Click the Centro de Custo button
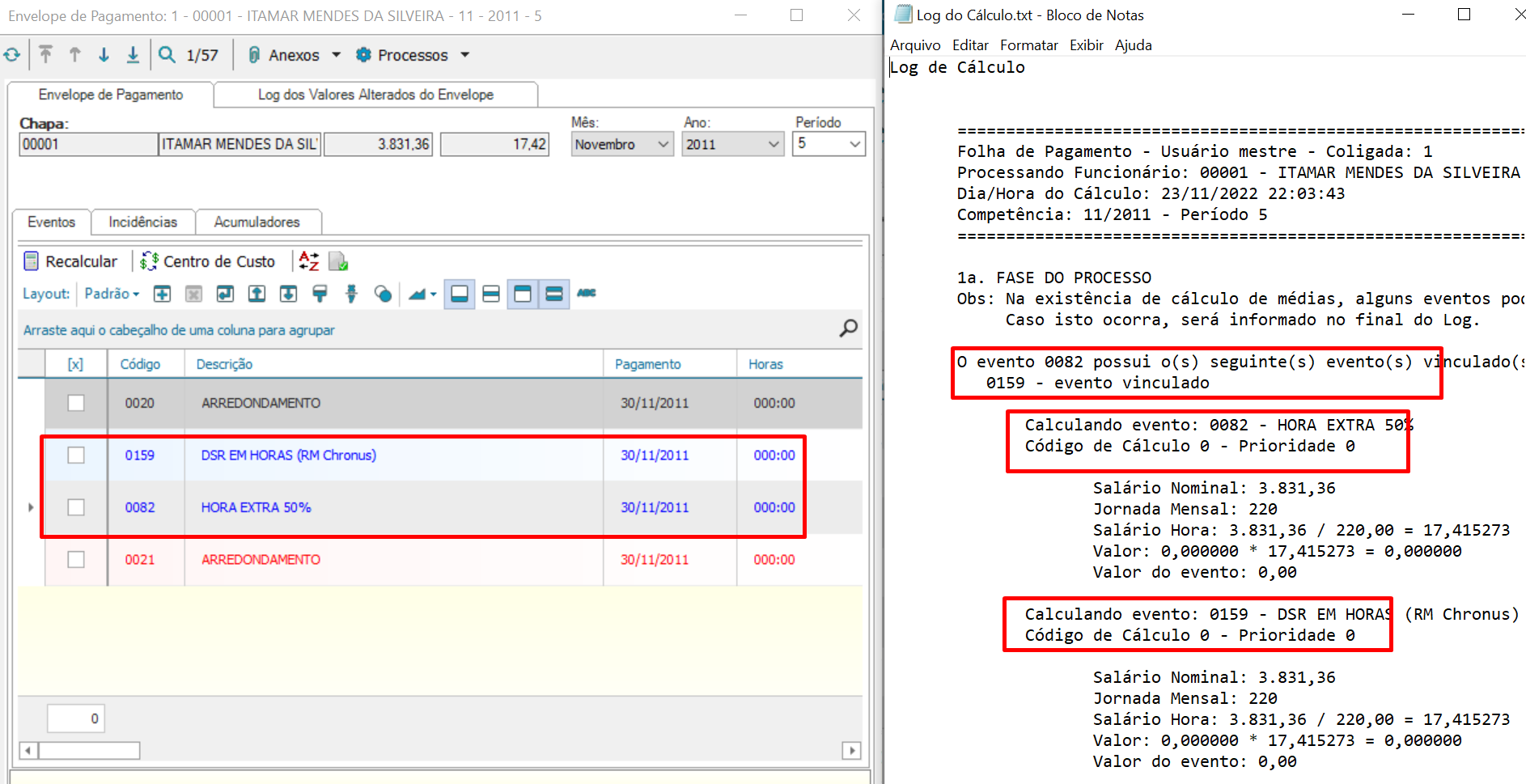 (x=207, y=261)
